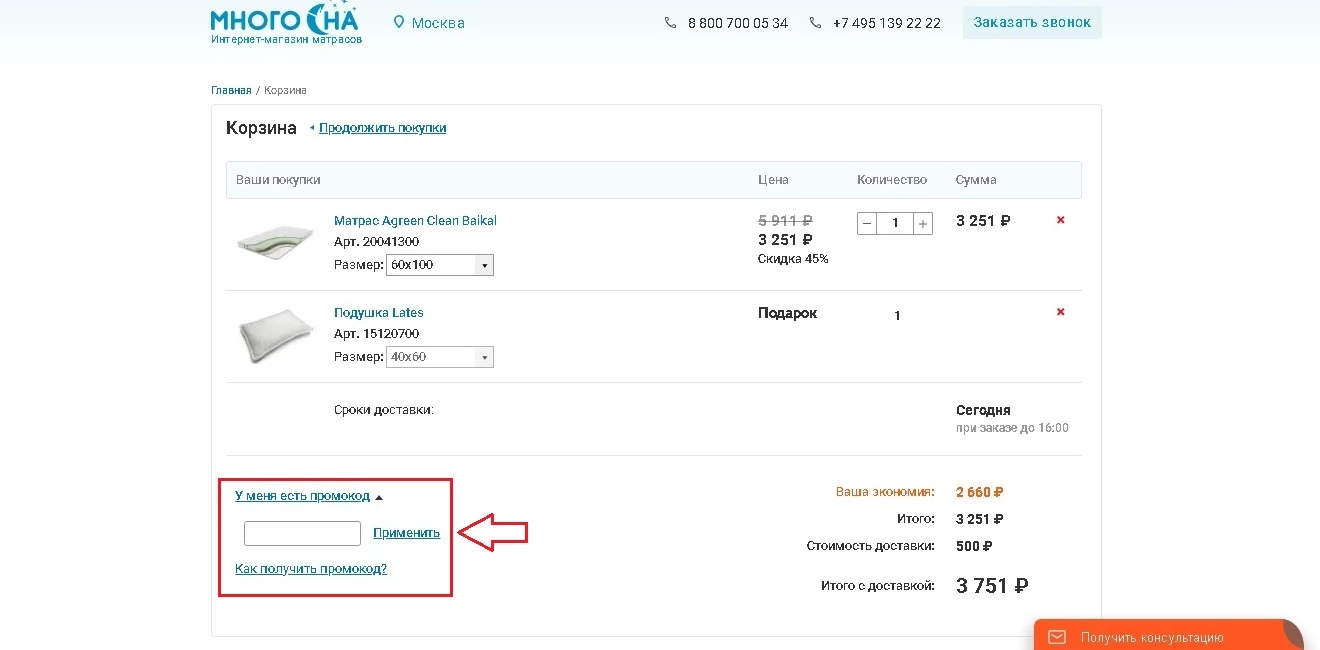
Task: Click 'Подарок' gift label
Action: tap(787, 313)
